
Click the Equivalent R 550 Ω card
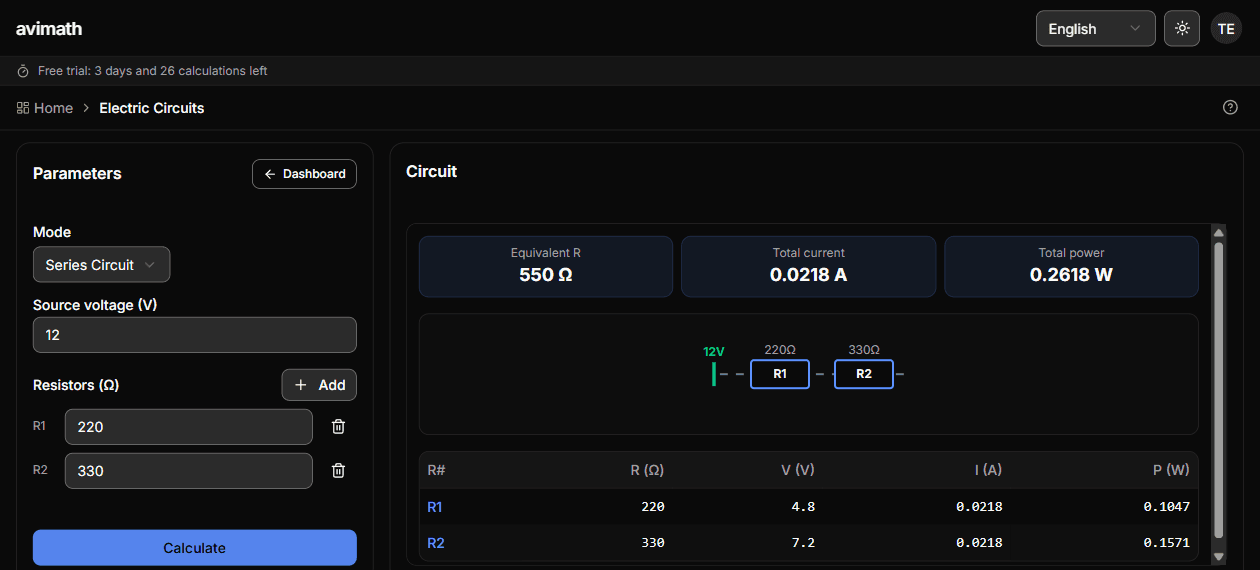click(546, 266)
